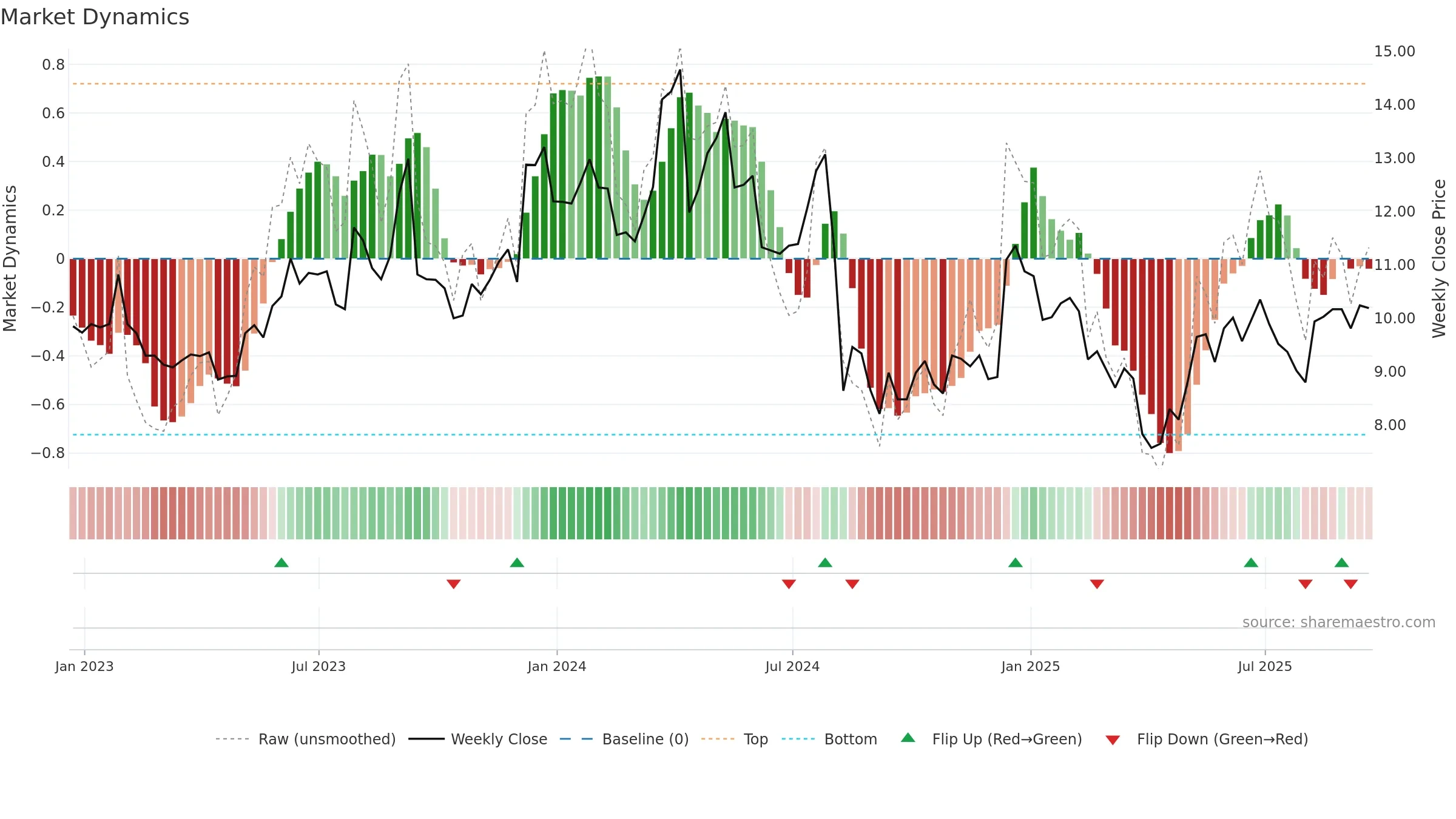Hide the Bottom legend series
Screen dimensions: 1456x819
[829, 739]
